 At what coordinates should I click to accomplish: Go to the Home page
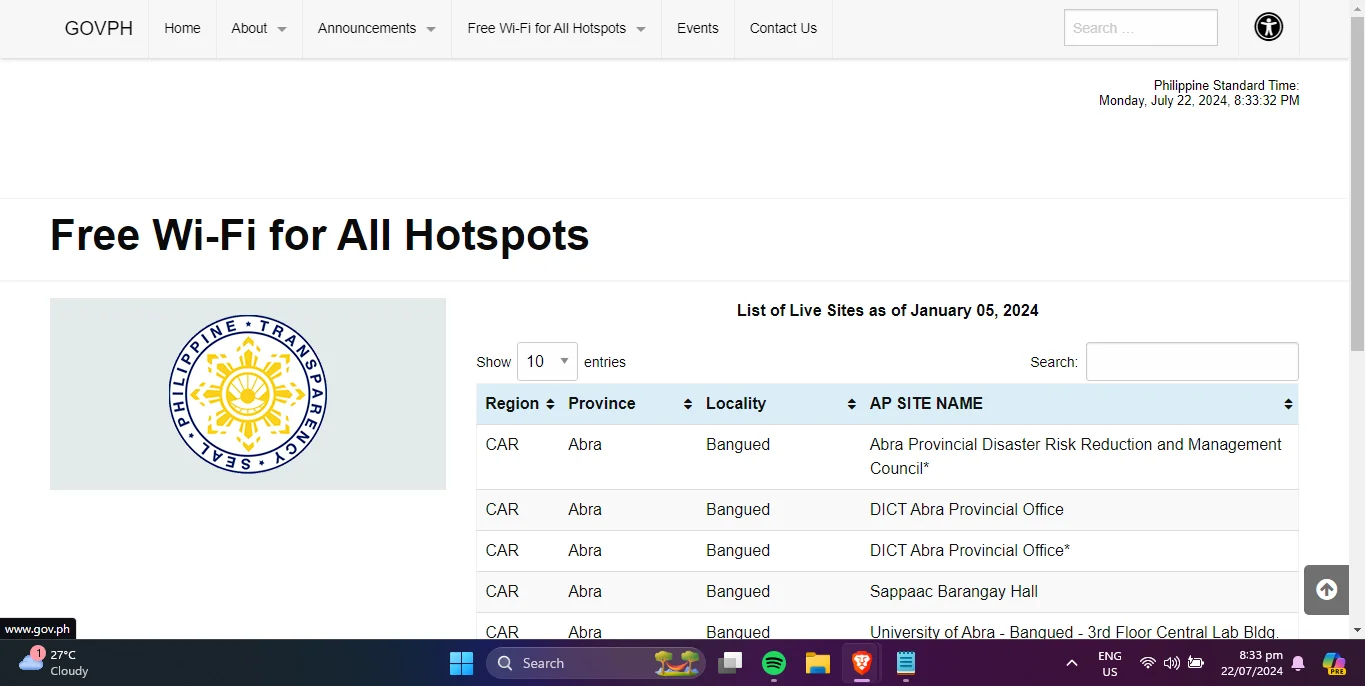pyautogui.click(x=182, y=28)
